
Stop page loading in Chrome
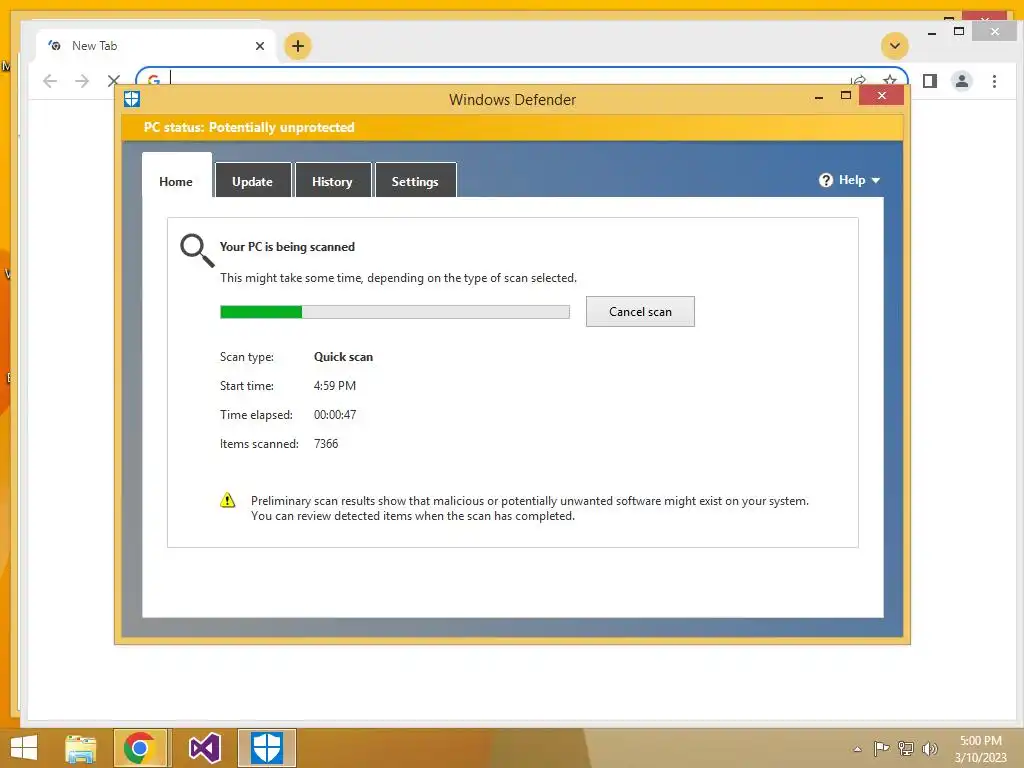tap(114, 81)
